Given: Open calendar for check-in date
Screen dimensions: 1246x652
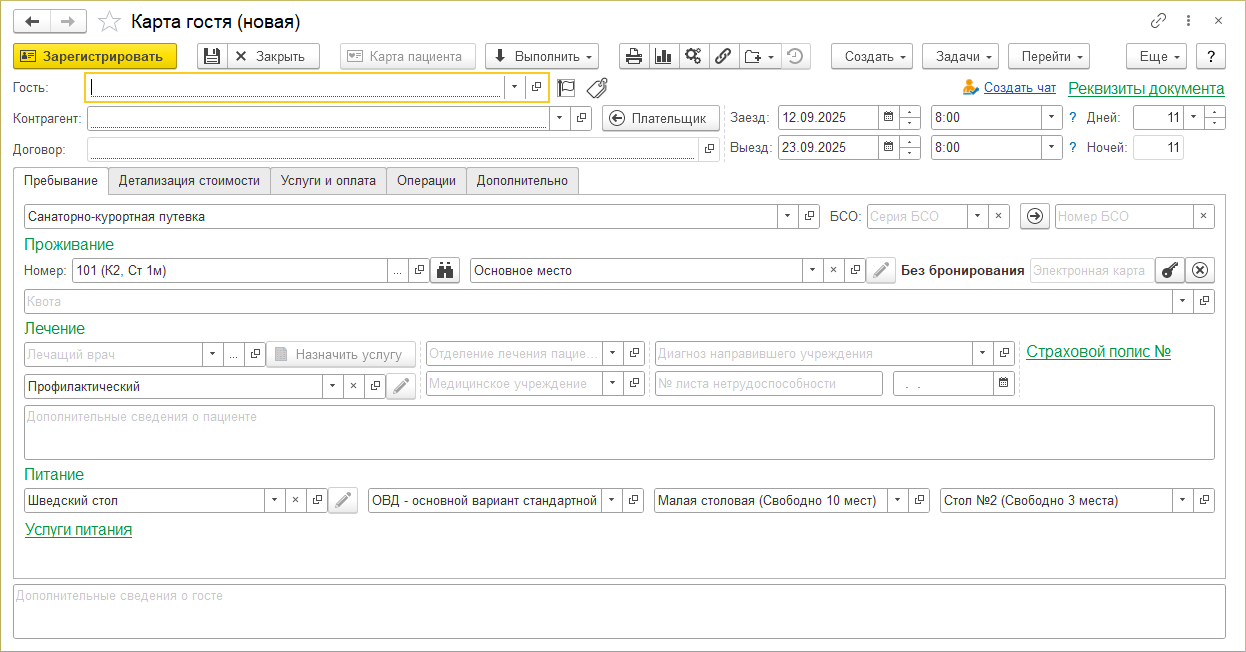Looking at the screenshot, I should 888,118.
